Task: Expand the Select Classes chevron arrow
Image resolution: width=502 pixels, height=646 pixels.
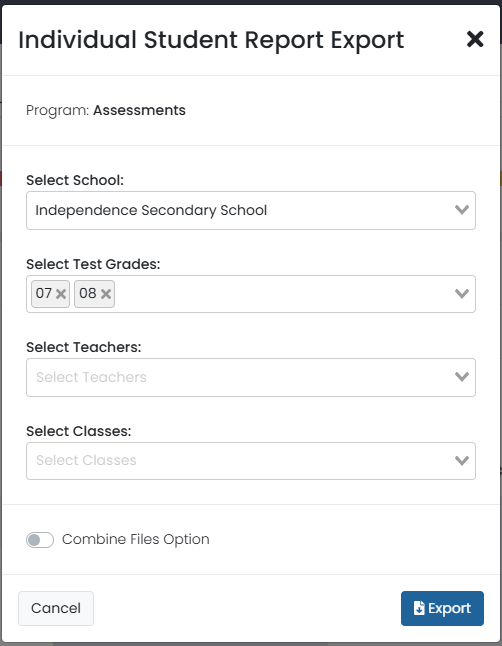Action: pyautogui.click(x=462, y=460)
